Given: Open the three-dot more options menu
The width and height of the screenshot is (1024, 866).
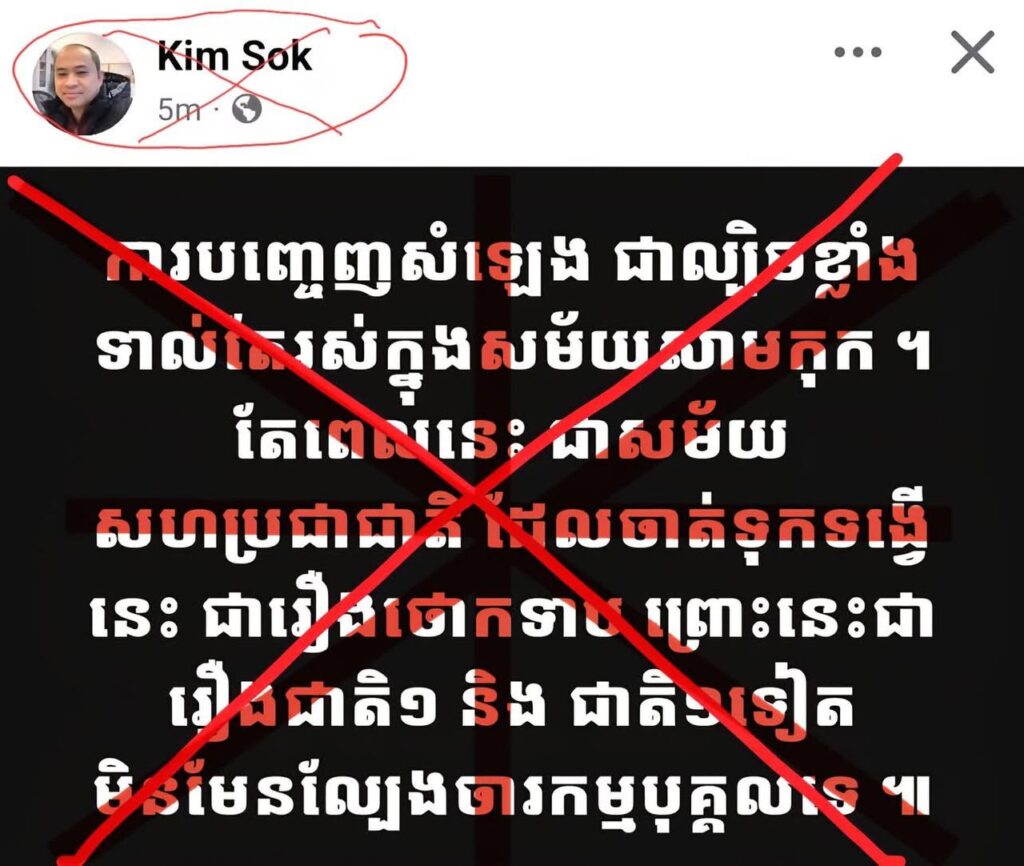Looking at the screenshot, I should coord(858,52).
